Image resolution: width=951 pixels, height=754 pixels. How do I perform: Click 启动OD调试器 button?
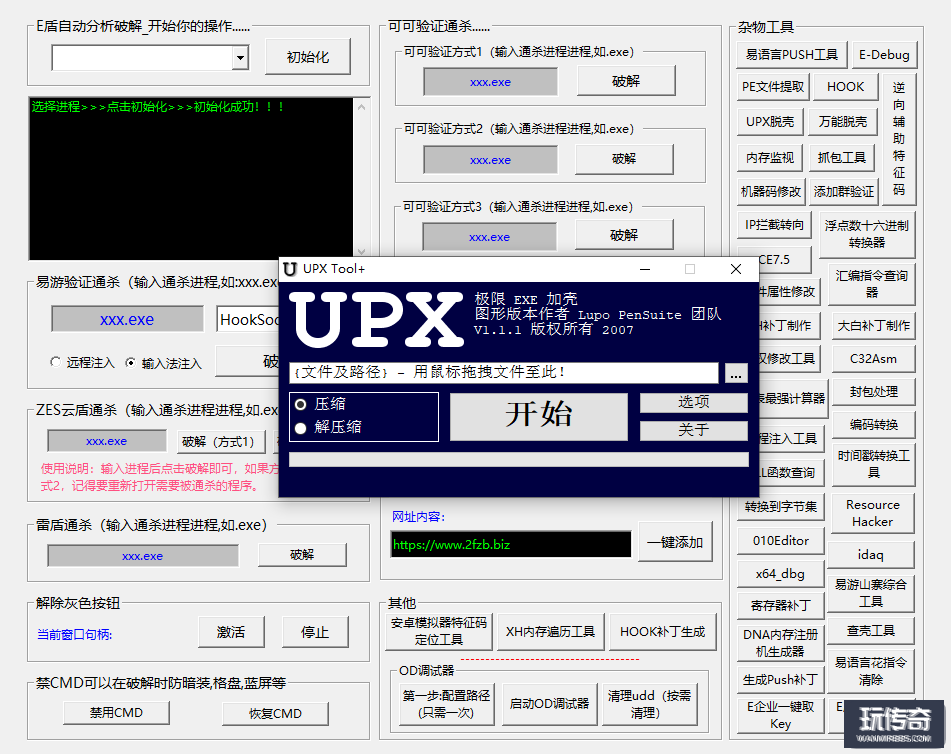[x=549, y=704]
